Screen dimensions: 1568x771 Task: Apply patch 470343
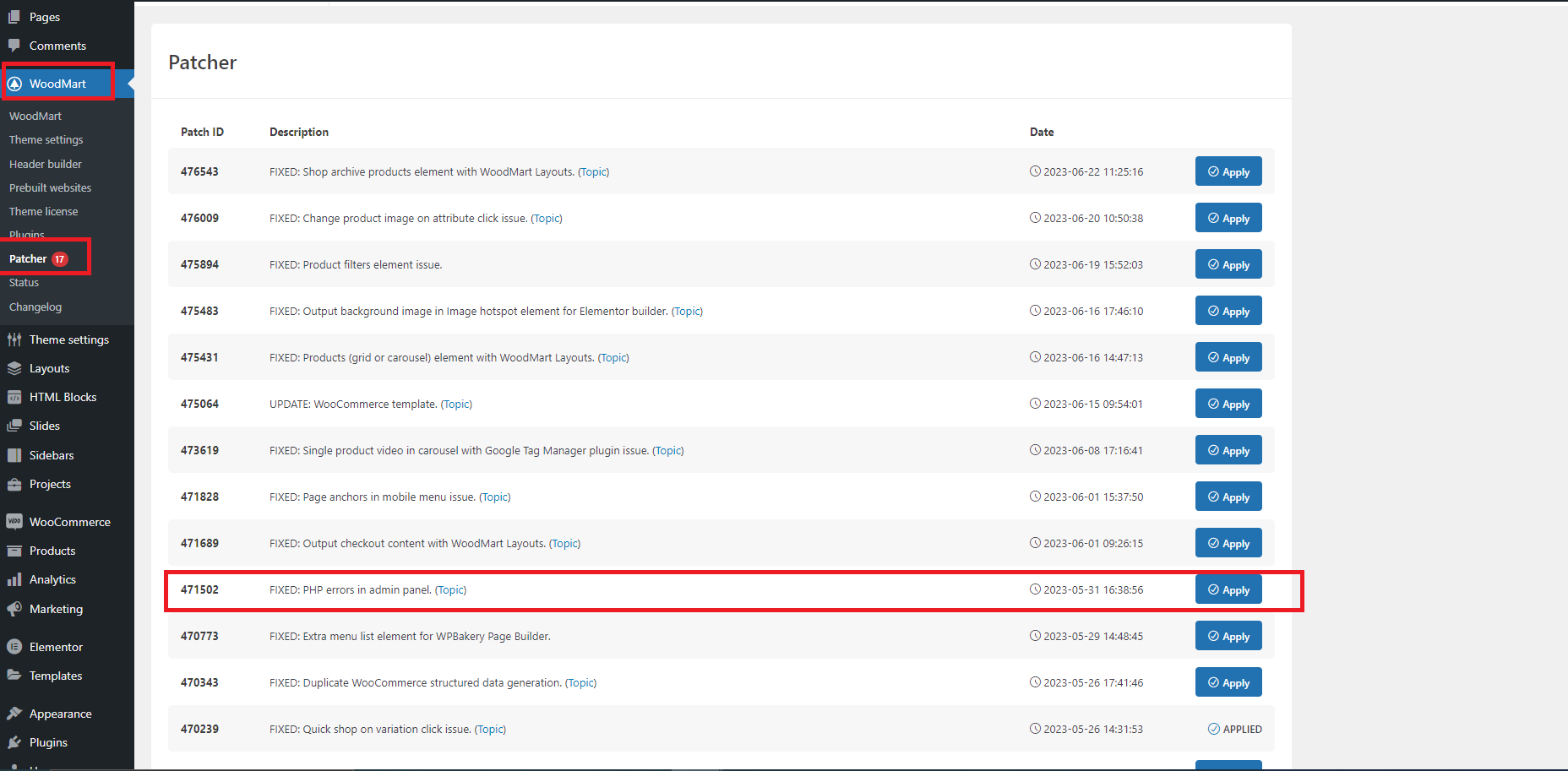click(x=1228, y=682)
